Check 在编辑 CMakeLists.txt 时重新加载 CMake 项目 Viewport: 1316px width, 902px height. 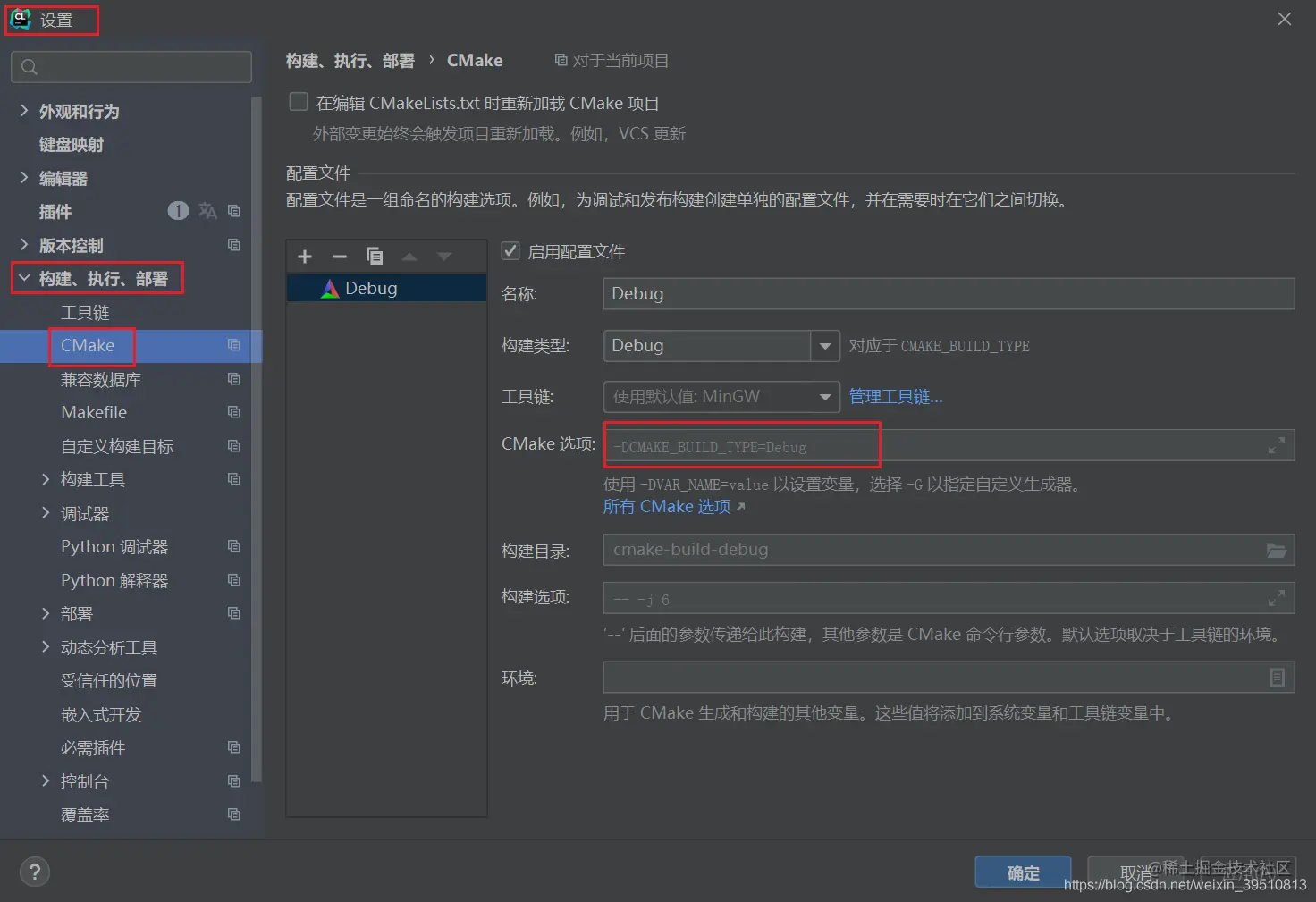pyautogui.click(x=298, y=101)
